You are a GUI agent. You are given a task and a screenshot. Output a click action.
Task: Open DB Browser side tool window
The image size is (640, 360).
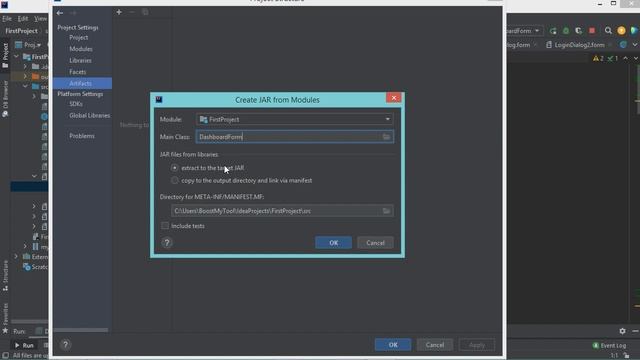5,99
